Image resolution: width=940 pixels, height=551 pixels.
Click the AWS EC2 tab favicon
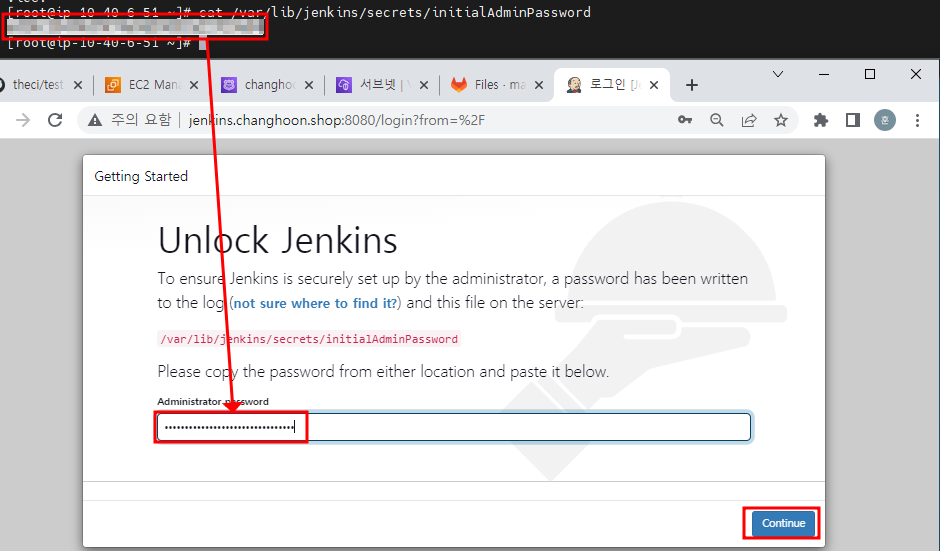tap(113, 85)
